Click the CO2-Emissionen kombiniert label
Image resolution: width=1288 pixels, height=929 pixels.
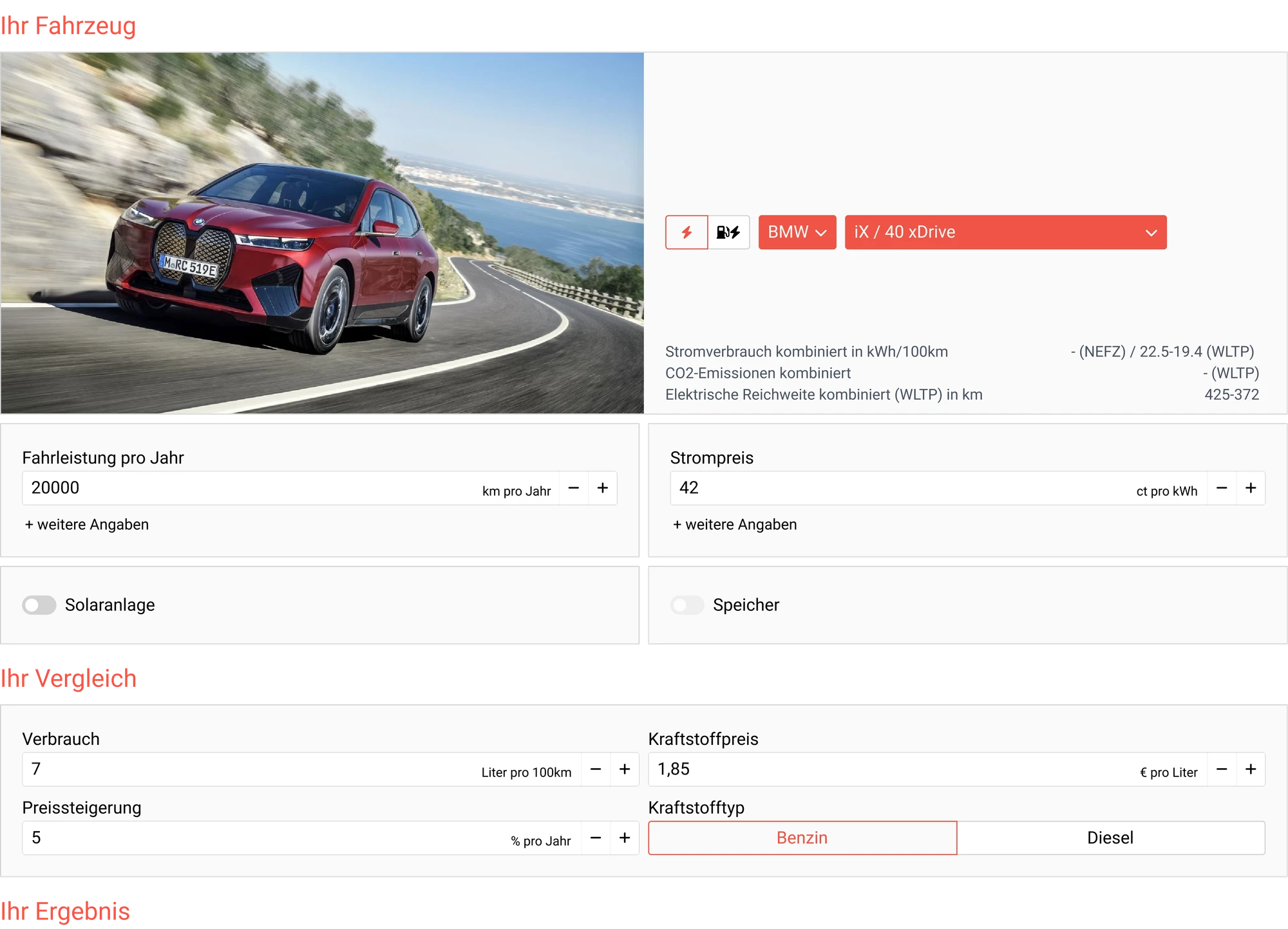[x=758, y=373]
